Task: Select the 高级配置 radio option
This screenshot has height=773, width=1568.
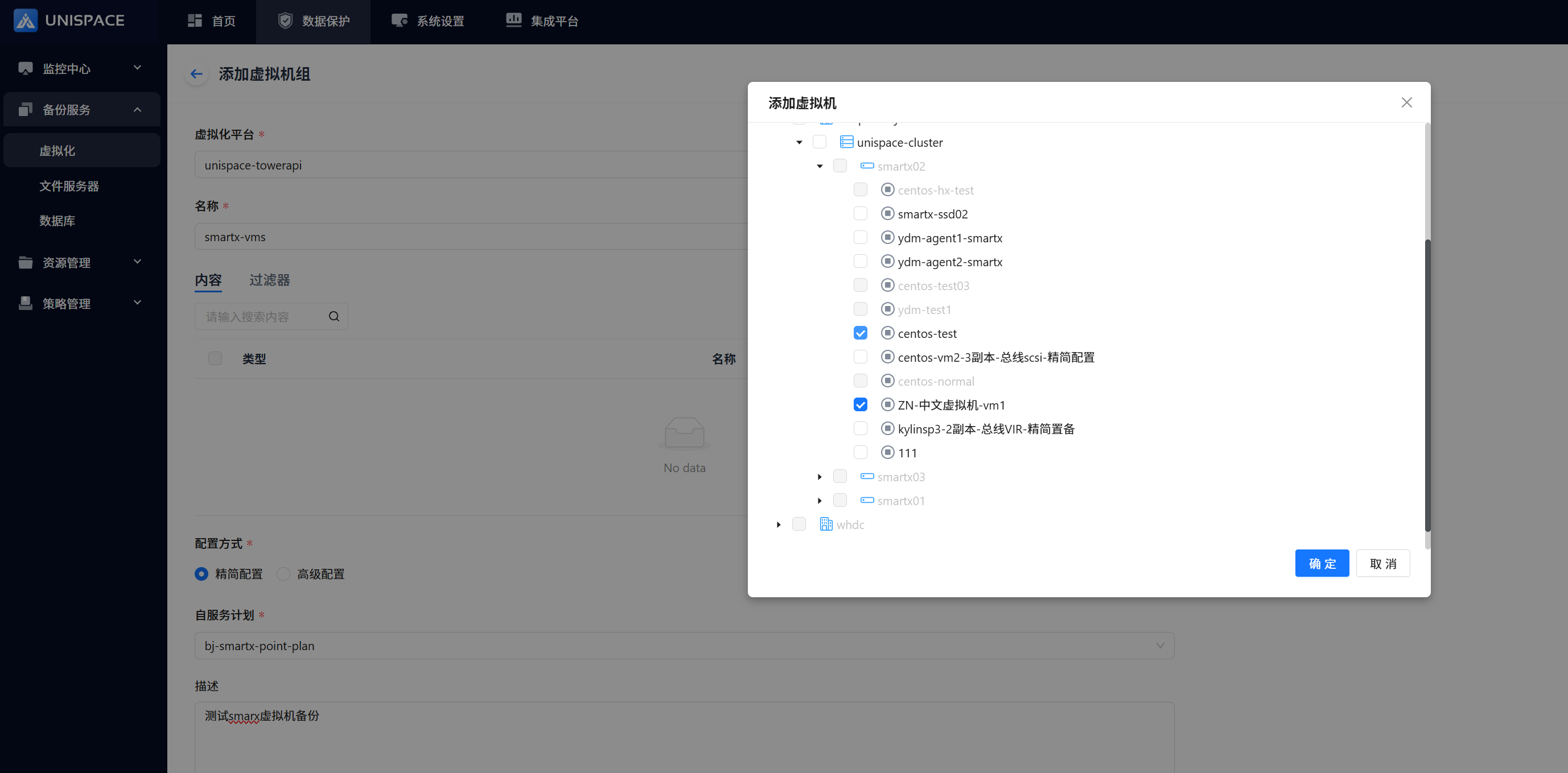Action: (283, 574)
